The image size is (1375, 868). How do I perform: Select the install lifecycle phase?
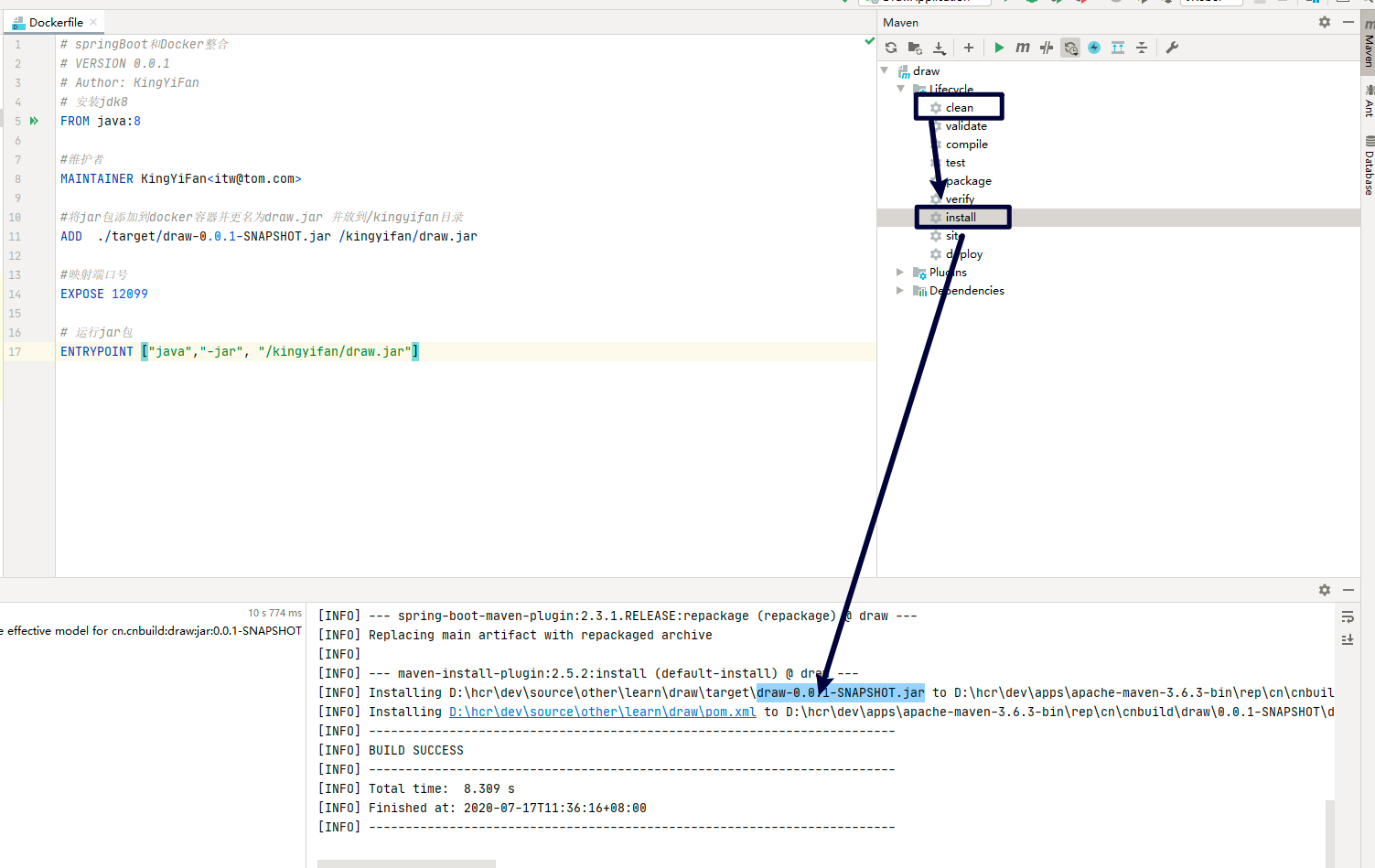pyautogui.click(x=961, y=217)
